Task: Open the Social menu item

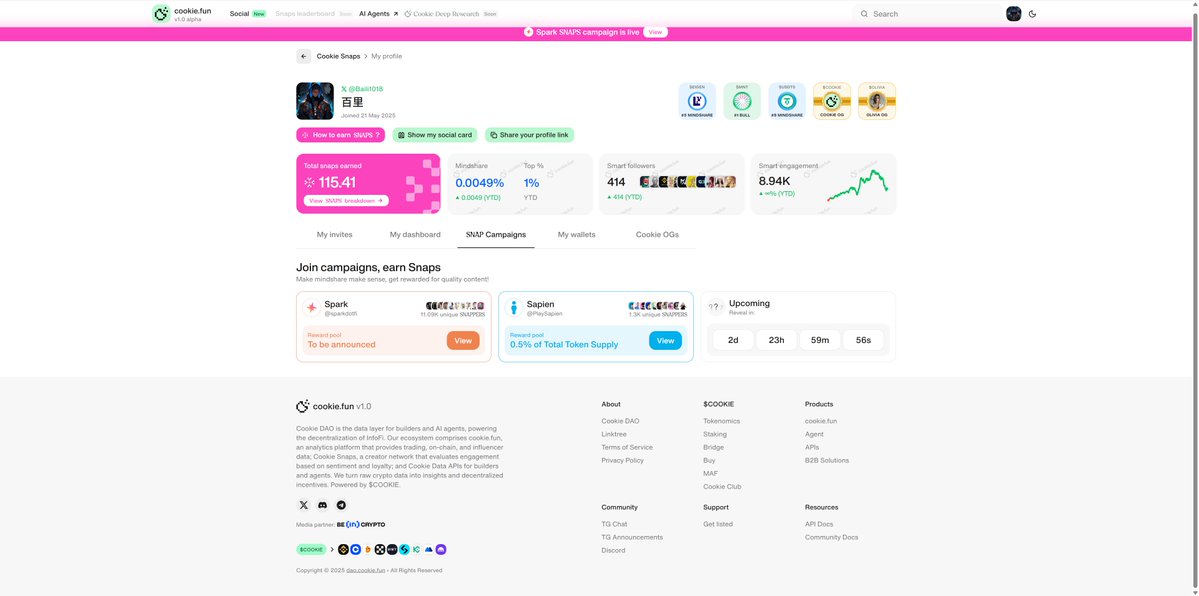Action: click(x=239, y=14)
